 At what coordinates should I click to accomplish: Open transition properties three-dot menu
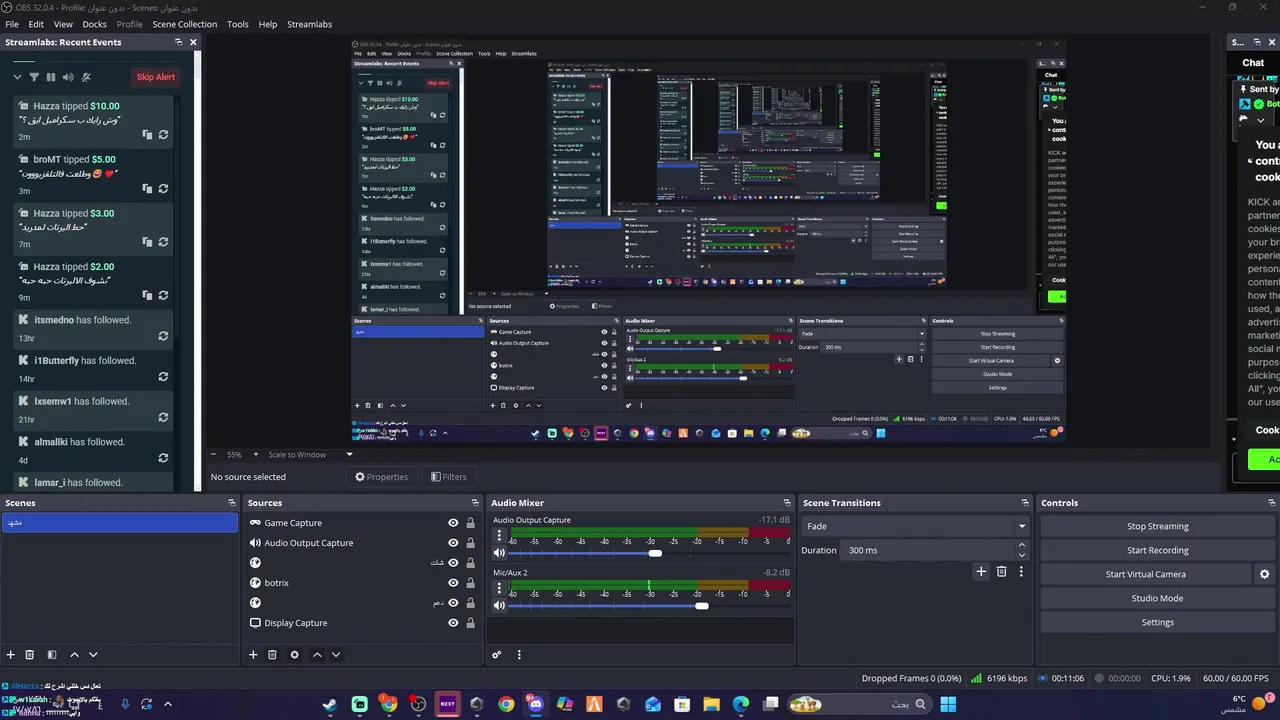point(1021,572)
